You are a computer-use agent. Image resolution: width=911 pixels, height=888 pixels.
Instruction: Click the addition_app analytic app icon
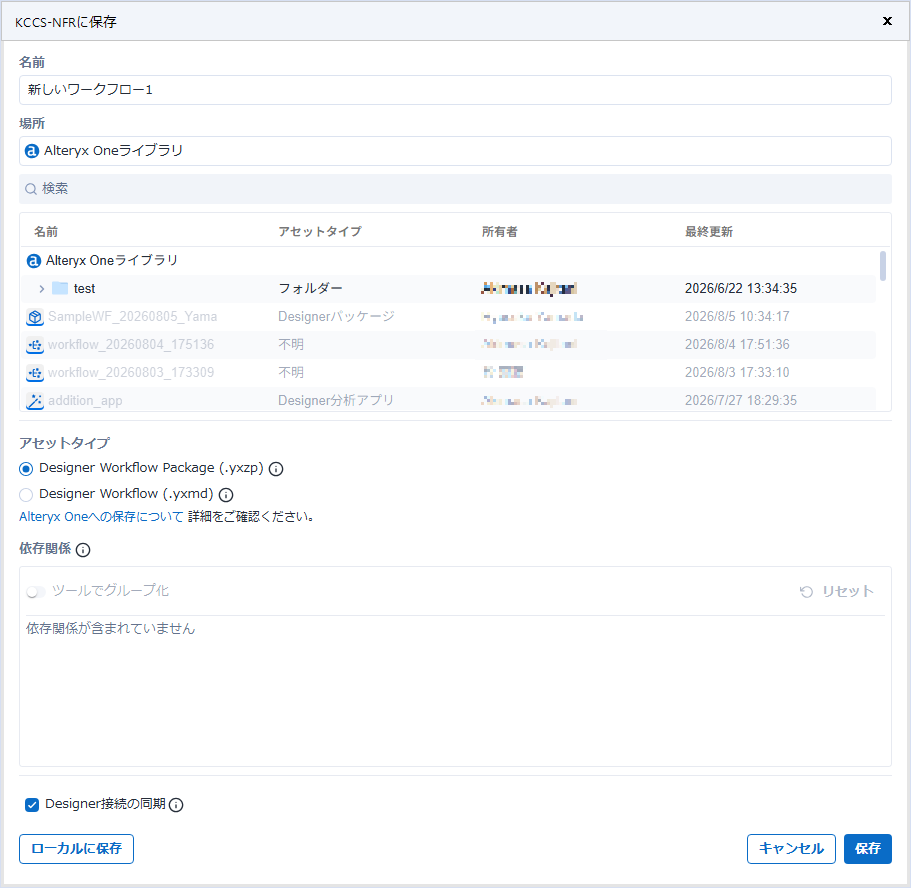35,401
